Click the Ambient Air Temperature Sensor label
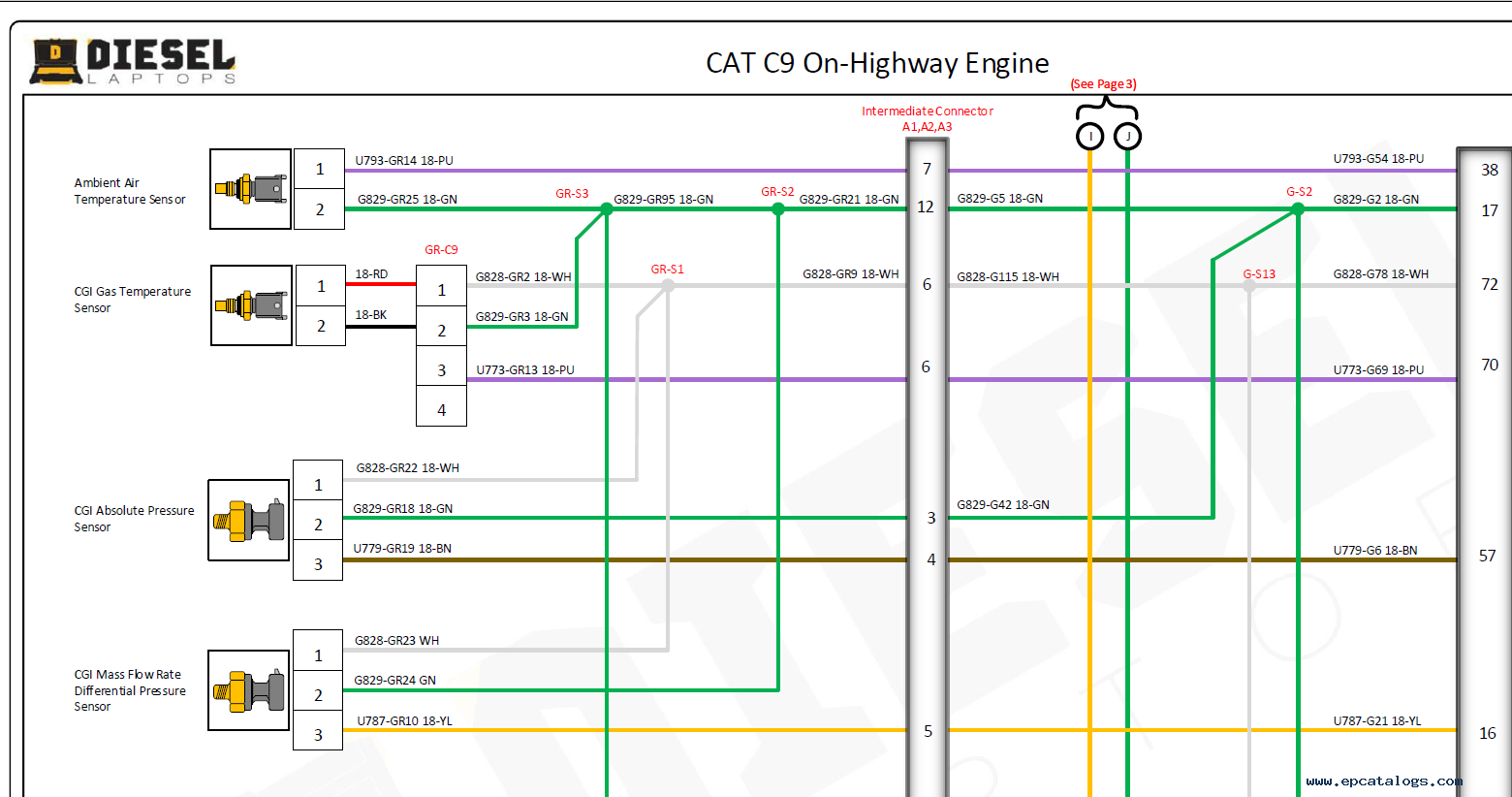Screen dimensions: 1512x797 [x=130, y=191]
